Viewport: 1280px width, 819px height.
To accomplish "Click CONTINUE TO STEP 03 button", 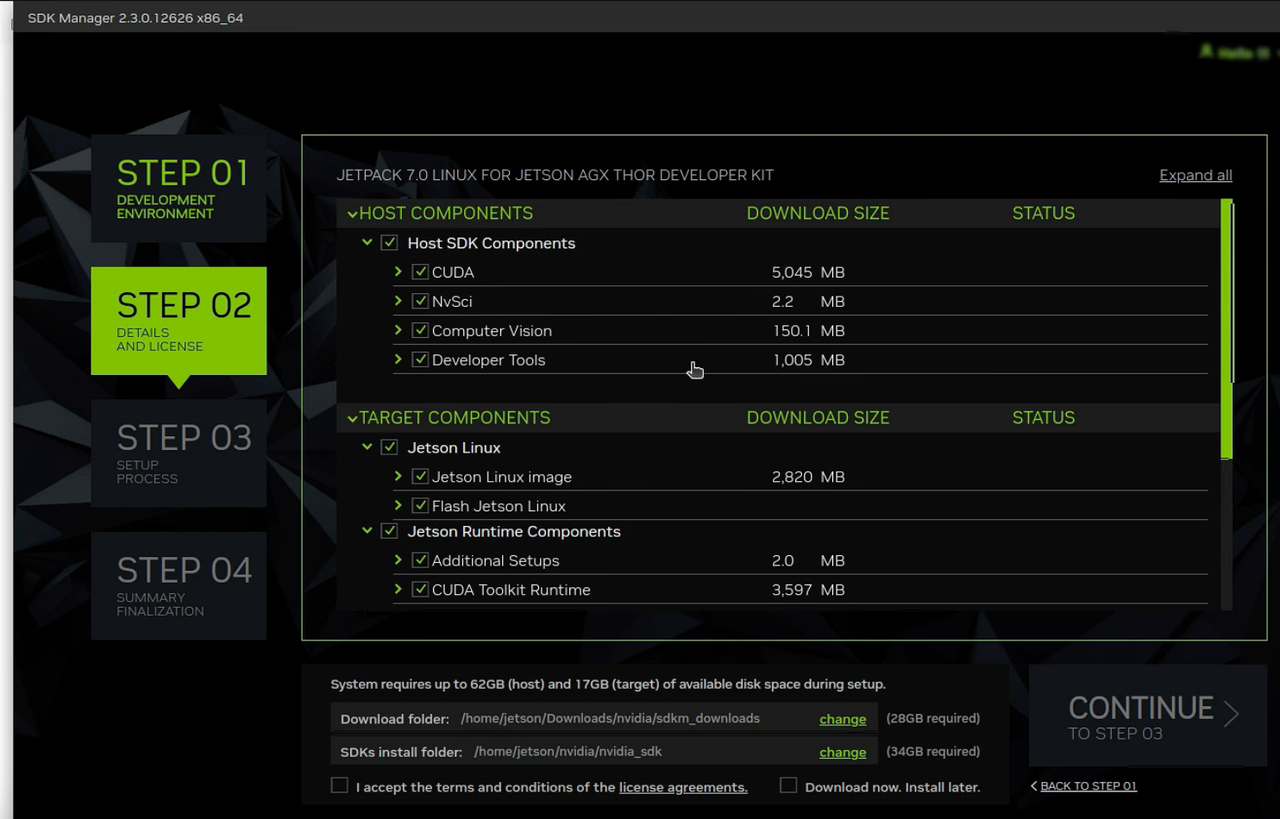I will pos(1148,716).
